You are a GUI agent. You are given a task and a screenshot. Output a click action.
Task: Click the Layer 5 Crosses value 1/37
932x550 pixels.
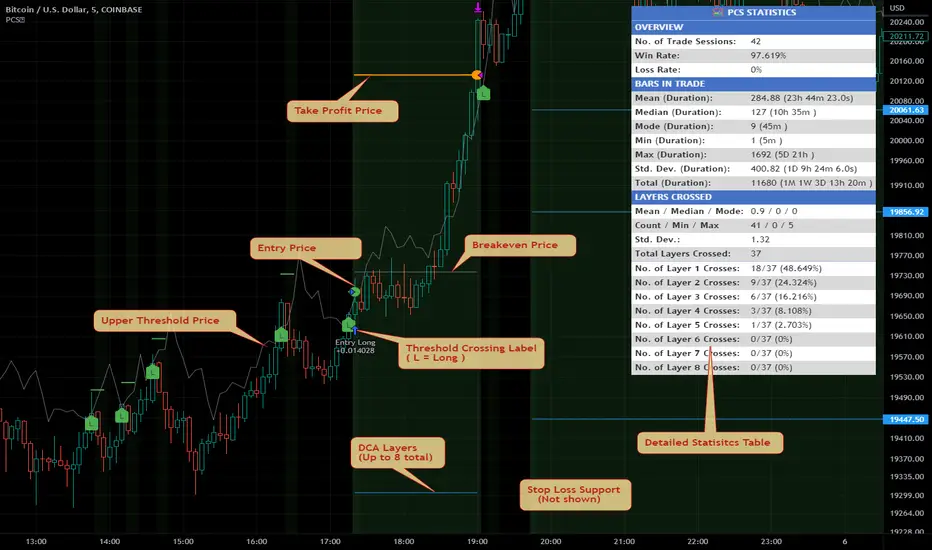point(781,325)
